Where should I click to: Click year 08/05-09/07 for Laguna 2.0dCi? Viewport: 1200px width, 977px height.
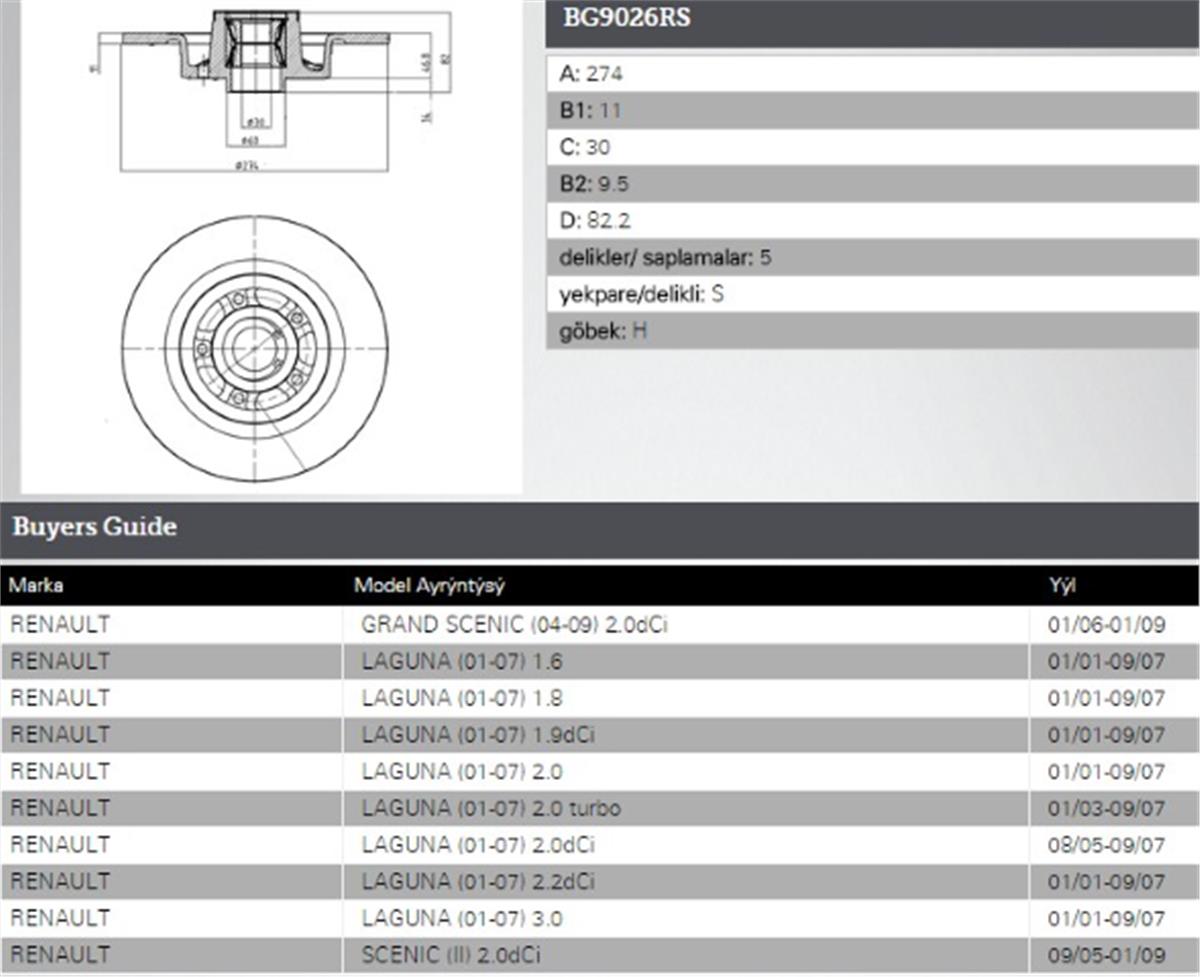(1106, 846)
